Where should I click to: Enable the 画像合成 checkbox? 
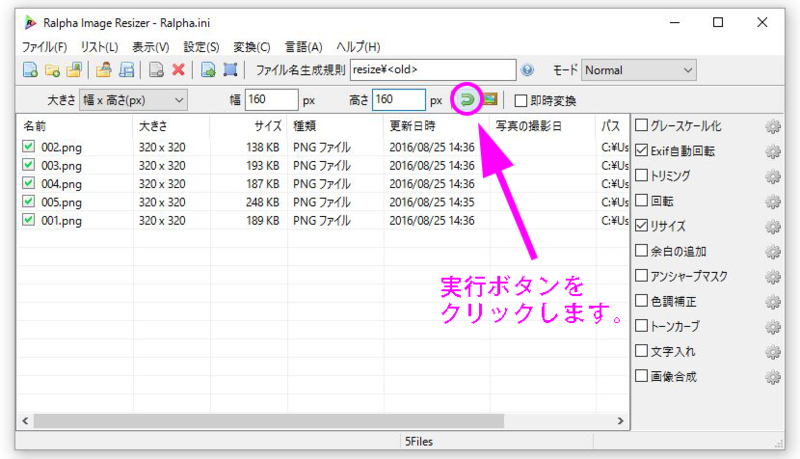(641, 376)
